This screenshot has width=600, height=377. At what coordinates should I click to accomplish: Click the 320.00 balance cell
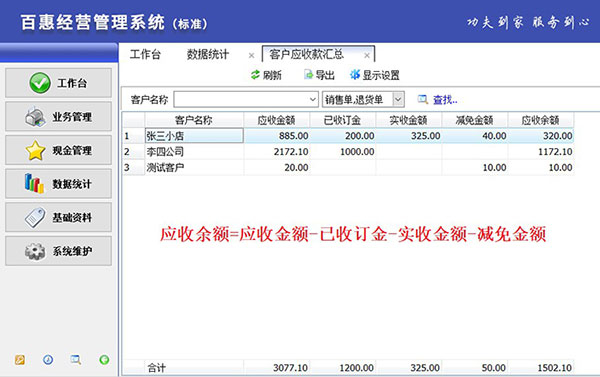pyautogui.click(x=541, y=136)
